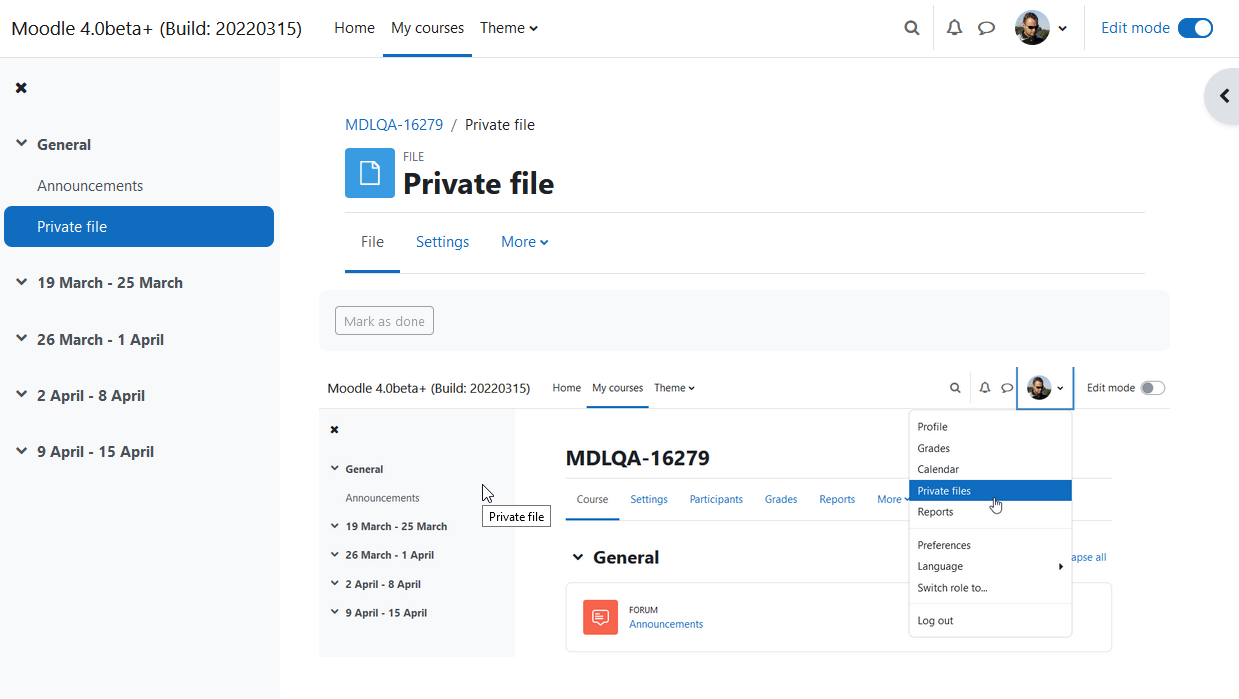
Task: Open the block drawer arrow tab
Action: tap(1223, 96)
